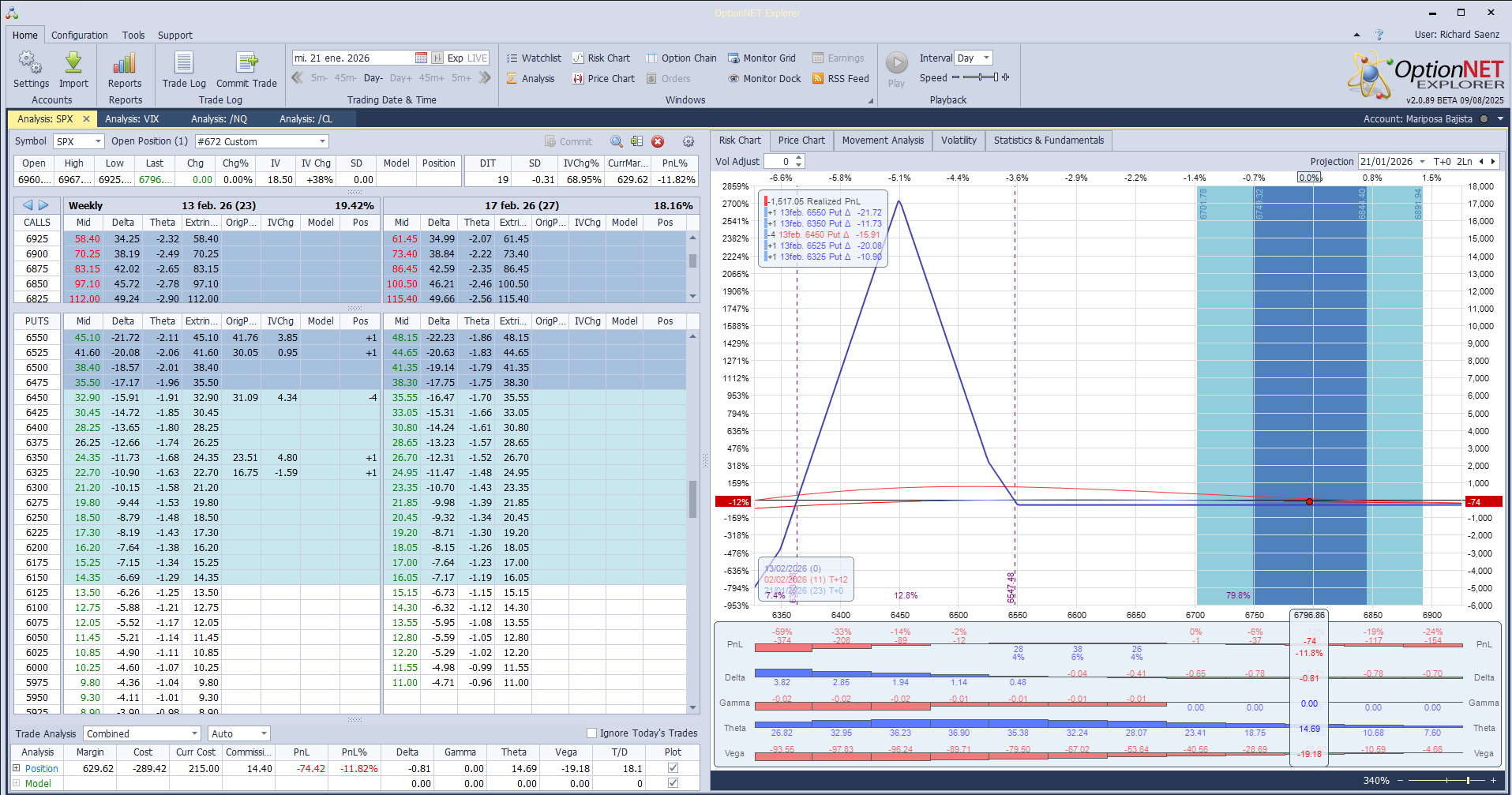Viewport: 1512px width, 795px height.
Task: Open the Symbol SPX dropdown
Action: point(98,142)
